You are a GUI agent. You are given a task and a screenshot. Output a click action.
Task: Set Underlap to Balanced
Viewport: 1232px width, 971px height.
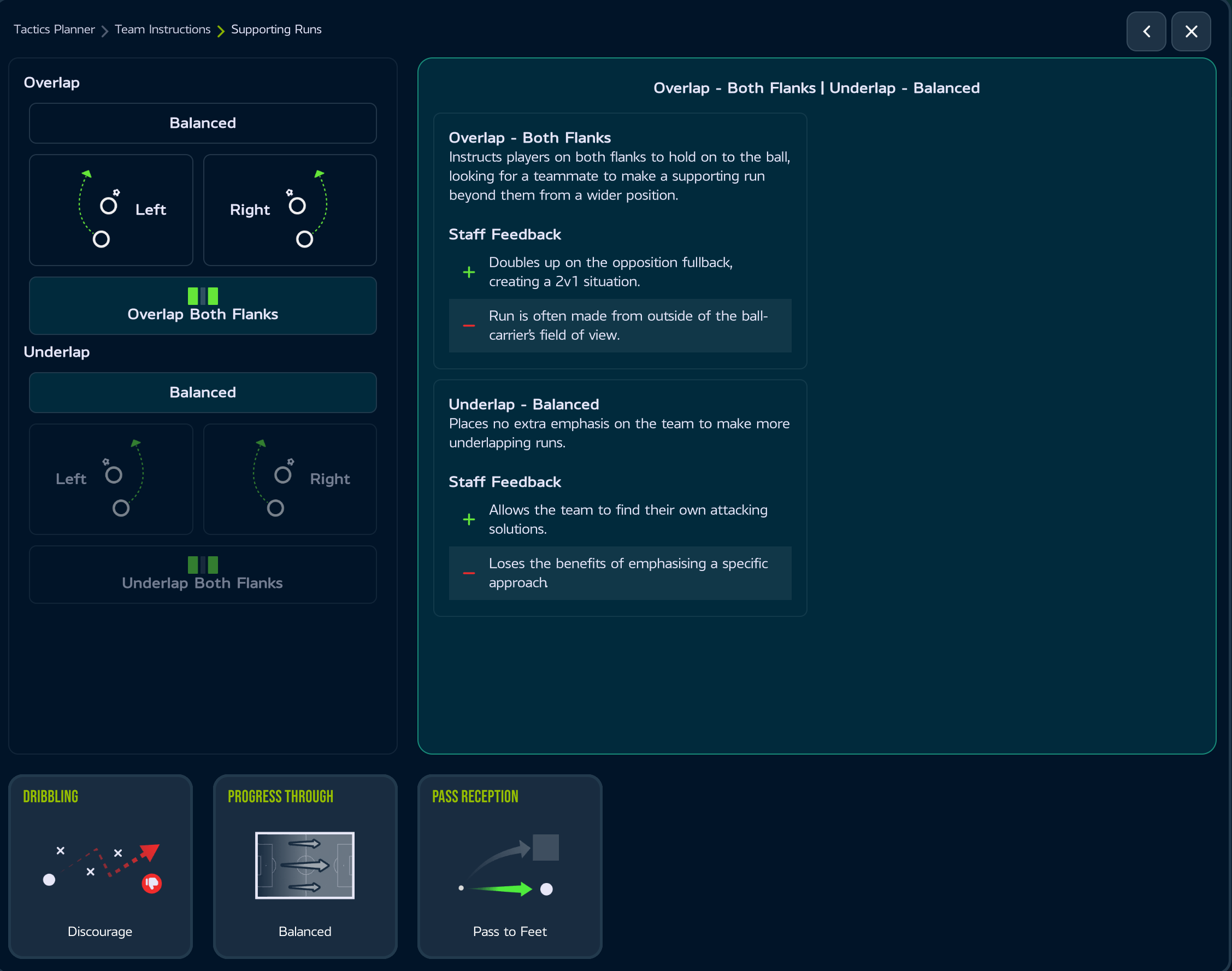pyautogui.click(x=203, y=393)
